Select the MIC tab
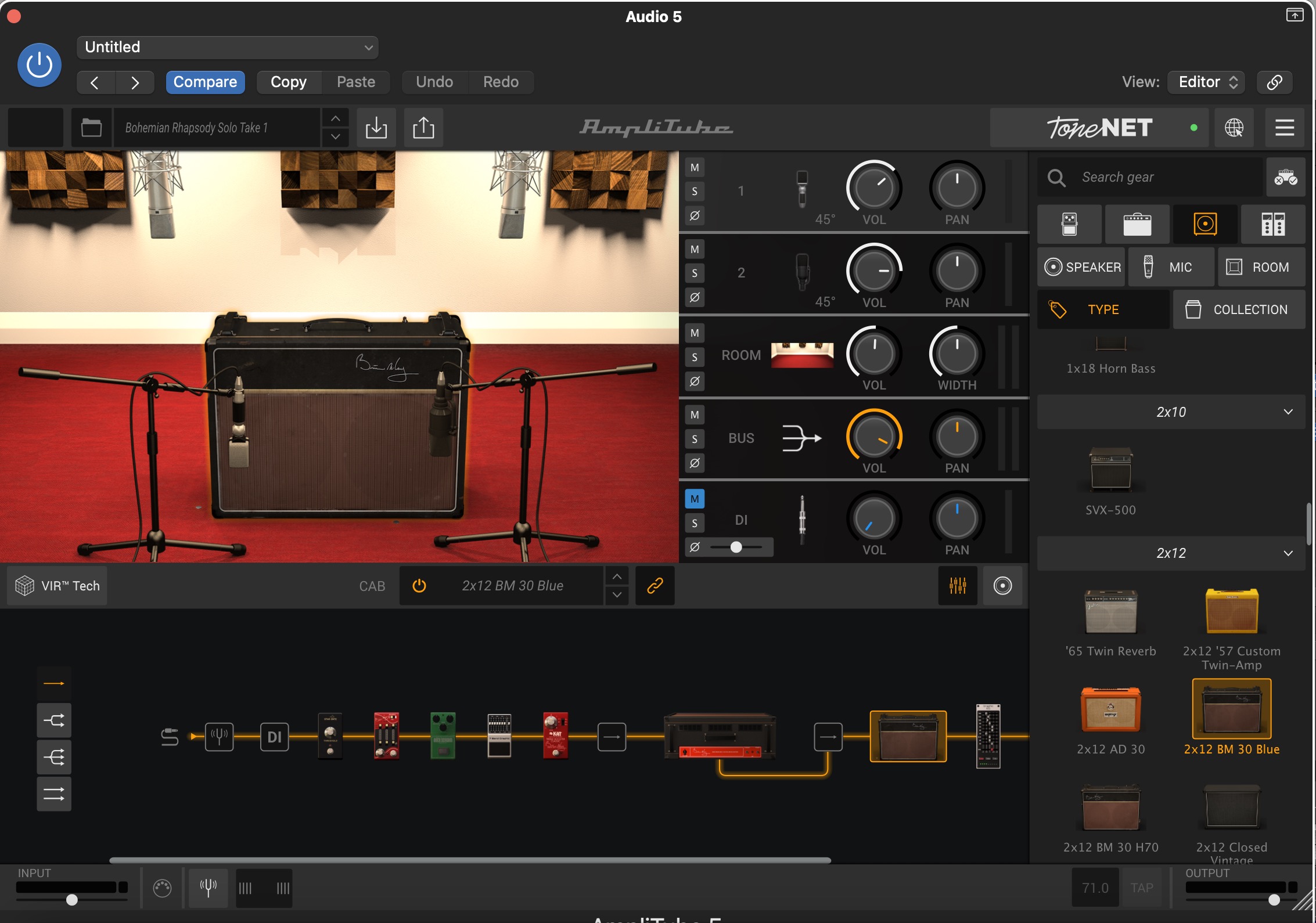The height and width of the screenshot is (923, 1316). pos(1171,267)
